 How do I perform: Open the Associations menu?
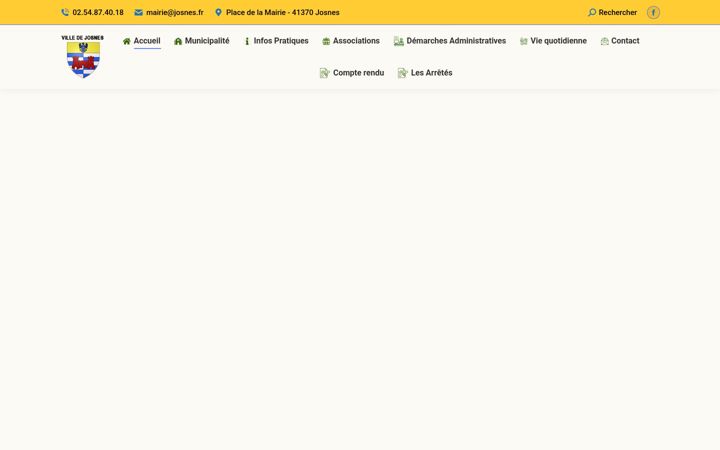click(356, 41)
